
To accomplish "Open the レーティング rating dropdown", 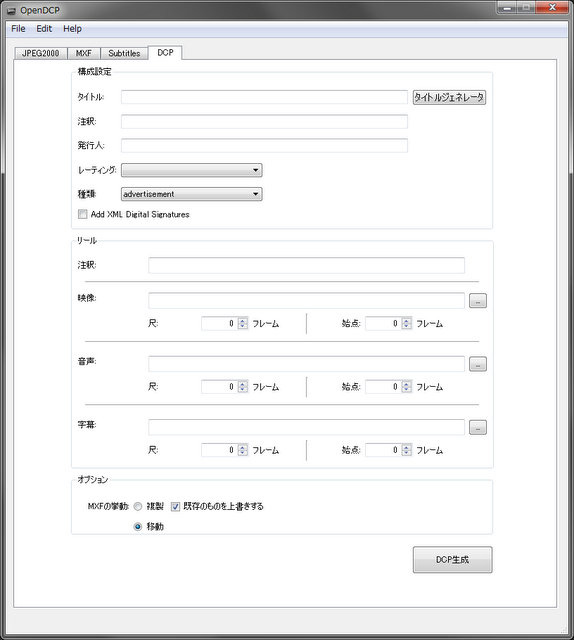I will point(191,170).
